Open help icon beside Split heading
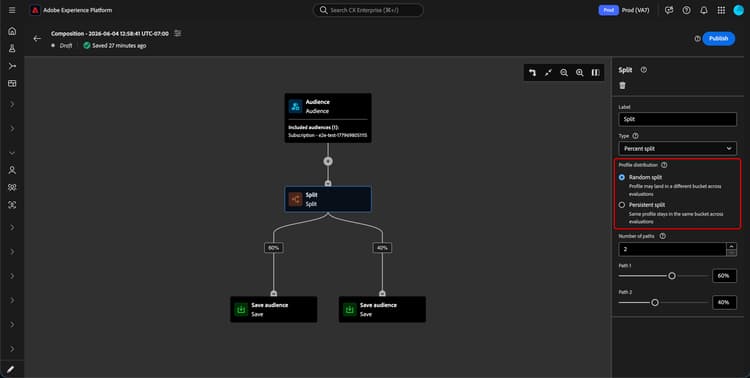Viewport: 750px width, 378px height. point(644,70)
